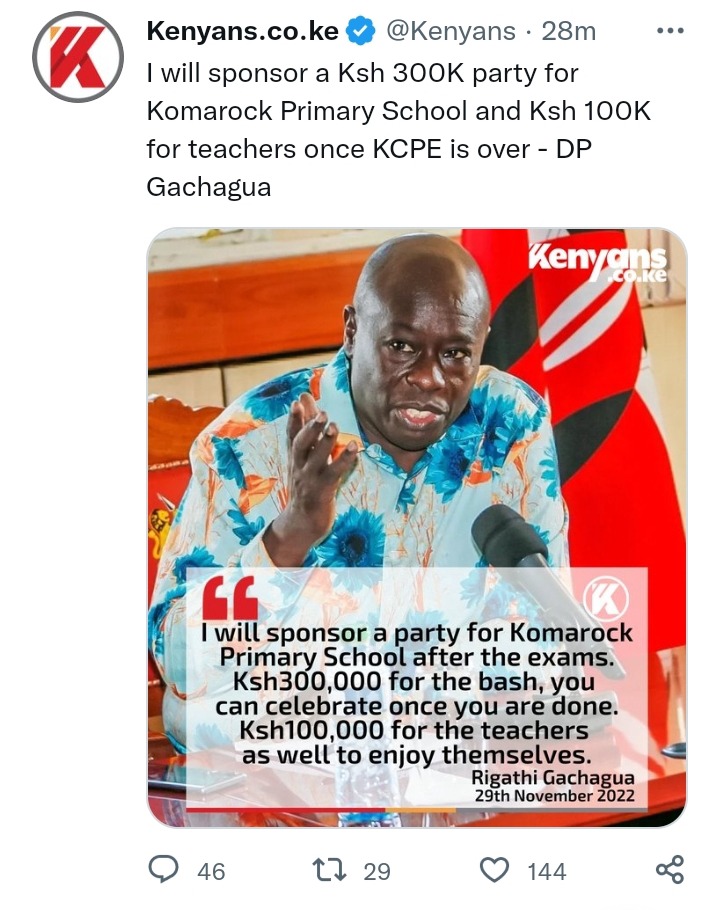This screenshot has height=910, width=720.
Task: View the 29 retweets count
Action: coord(377,871)
